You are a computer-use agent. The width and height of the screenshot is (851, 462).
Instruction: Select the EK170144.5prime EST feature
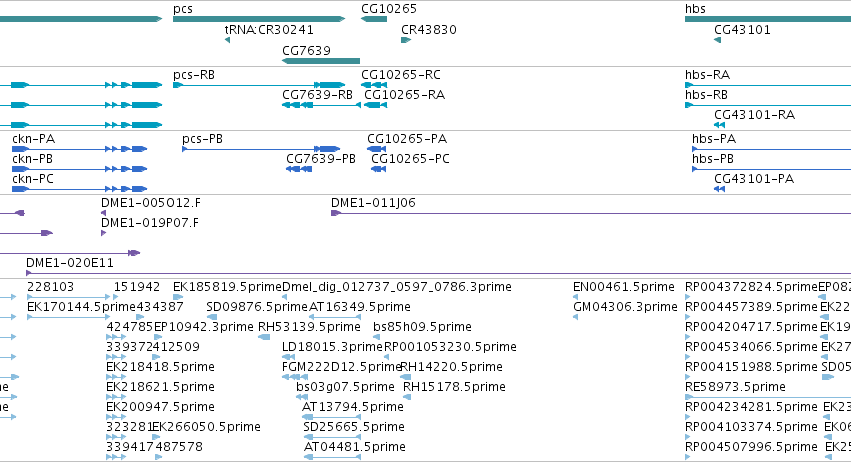(69, 317)
